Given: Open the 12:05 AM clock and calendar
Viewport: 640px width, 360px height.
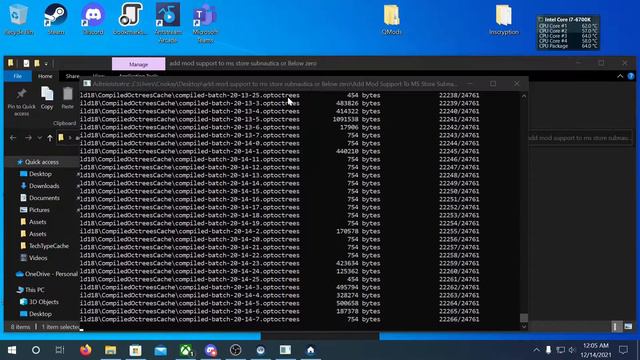Looking at the screenshot, I should coord(596,350).
